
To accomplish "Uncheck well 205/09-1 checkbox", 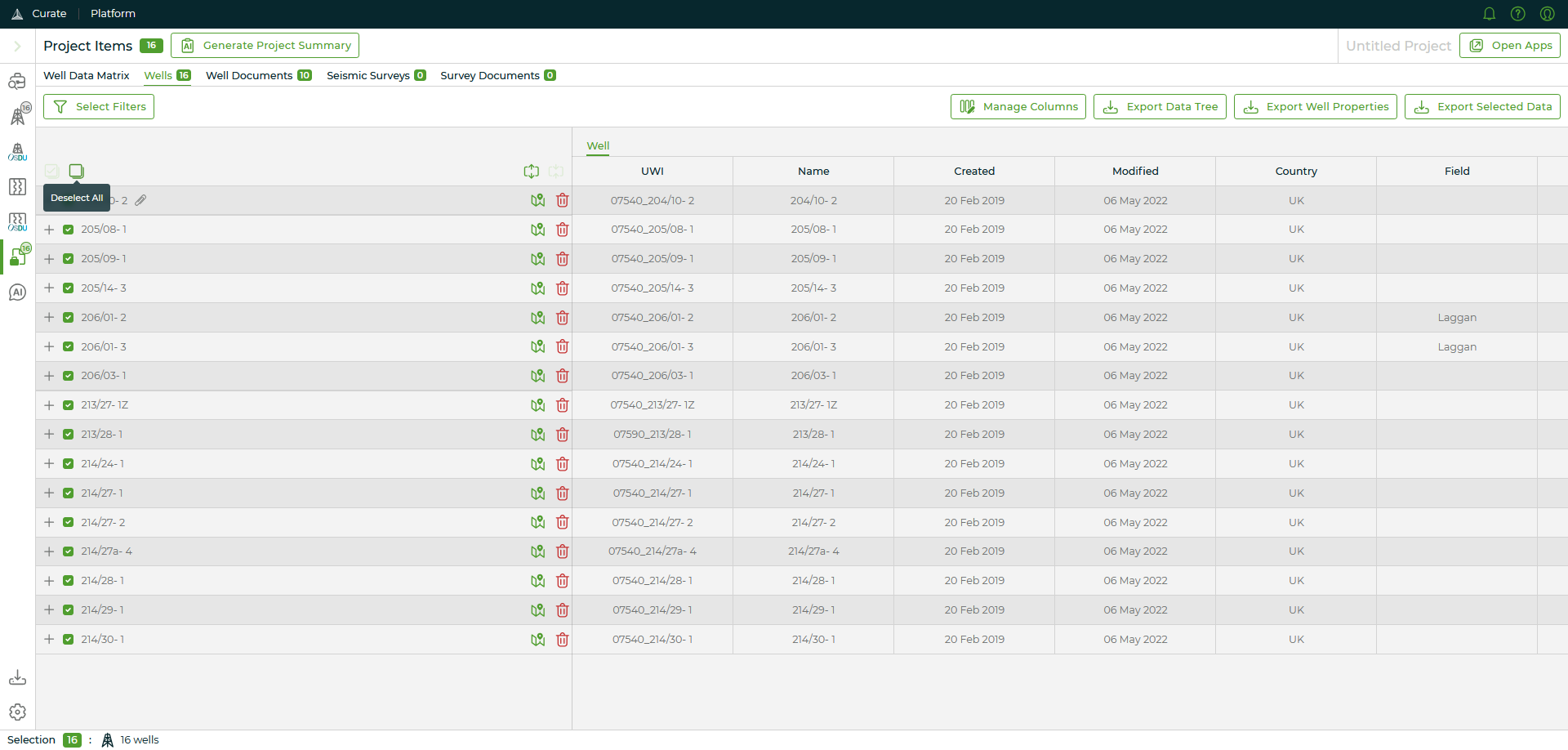I will click(69, 259).
